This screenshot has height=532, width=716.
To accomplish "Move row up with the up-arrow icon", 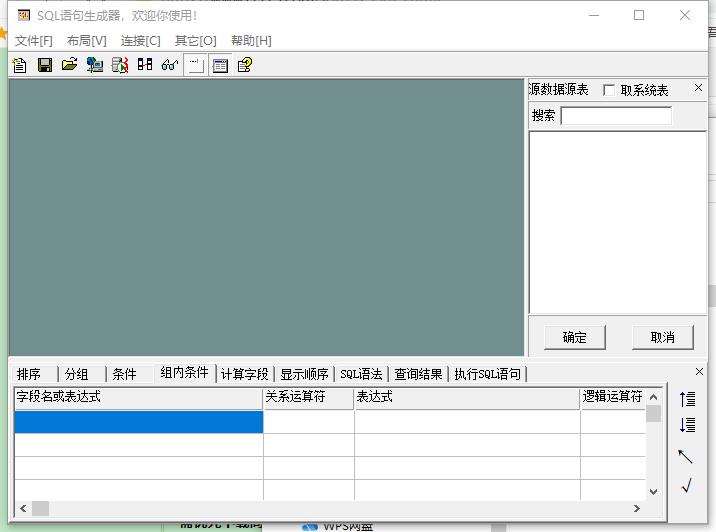I will [x=687, y=399].
